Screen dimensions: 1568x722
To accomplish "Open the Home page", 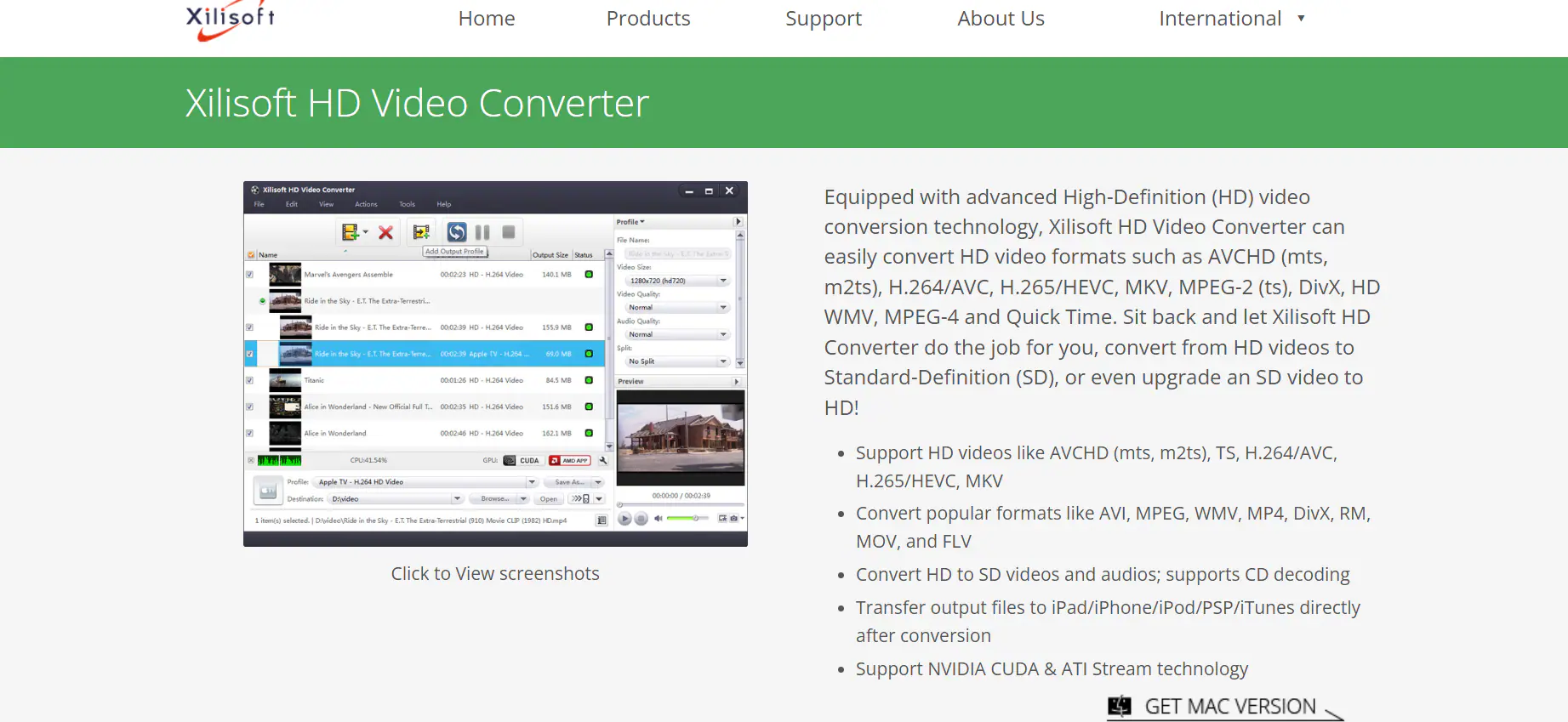I will coord(487,19).
